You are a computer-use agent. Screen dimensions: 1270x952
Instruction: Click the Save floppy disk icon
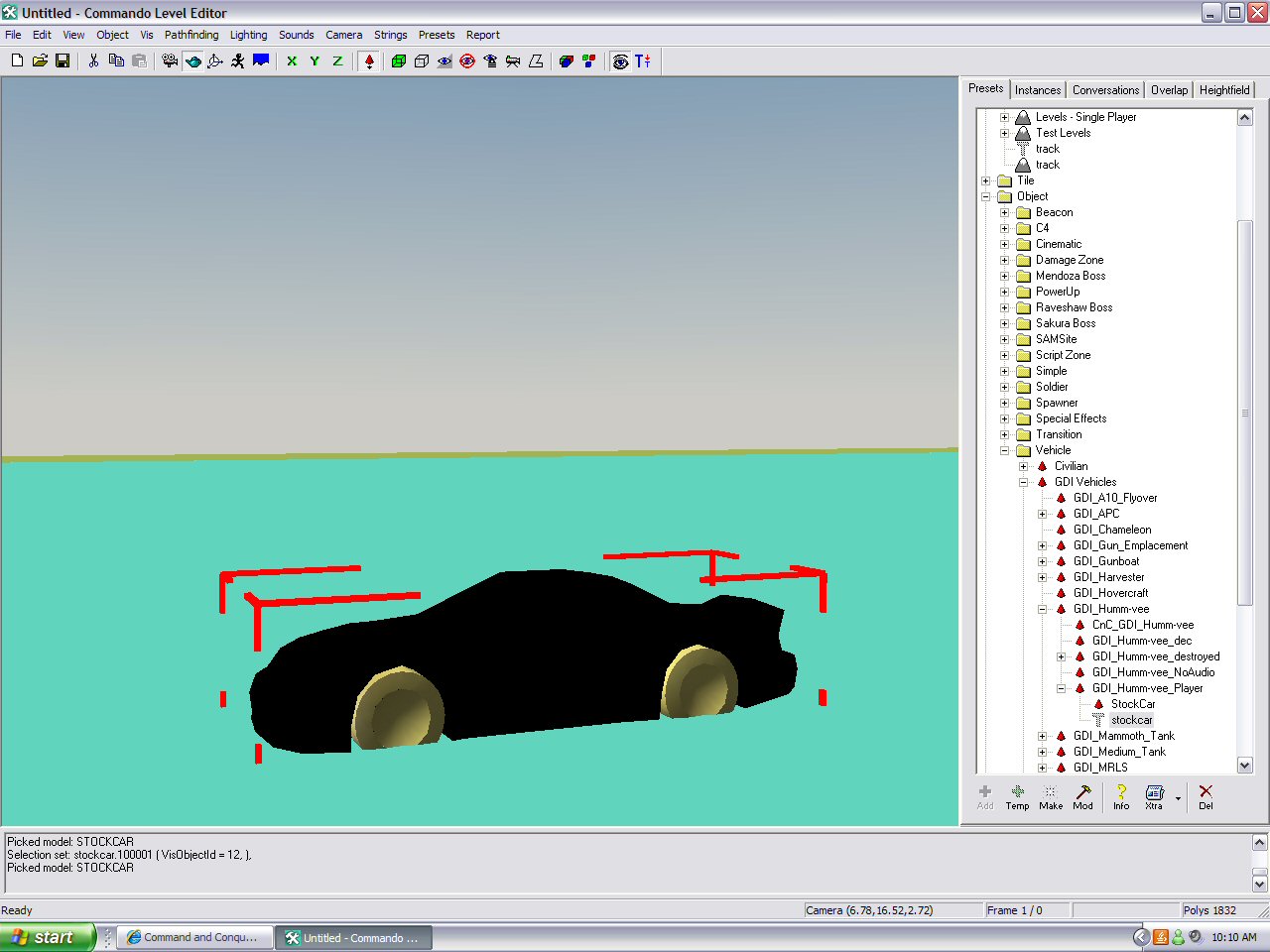click(63, 60)
